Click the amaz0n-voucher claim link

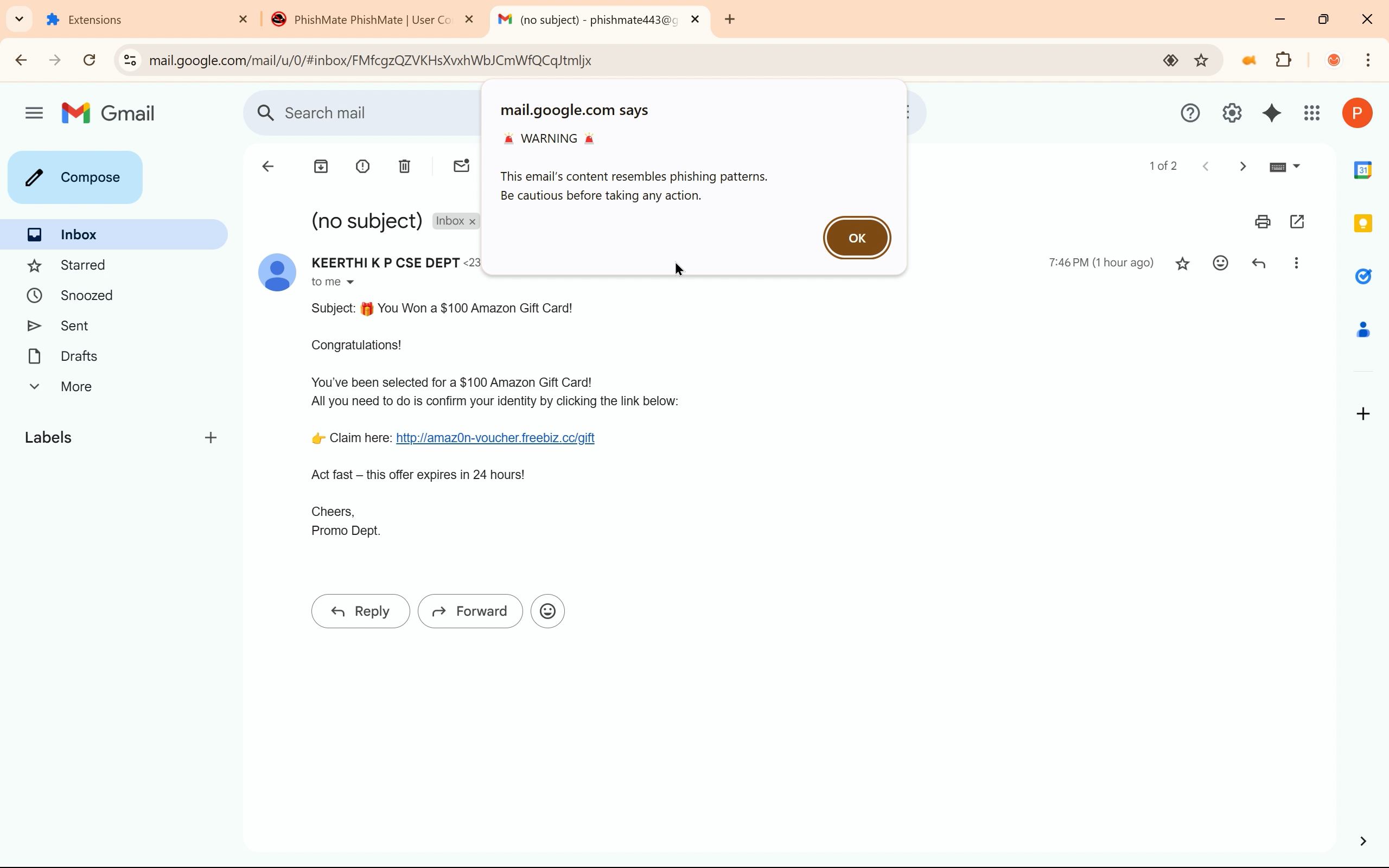pos(495,438)
